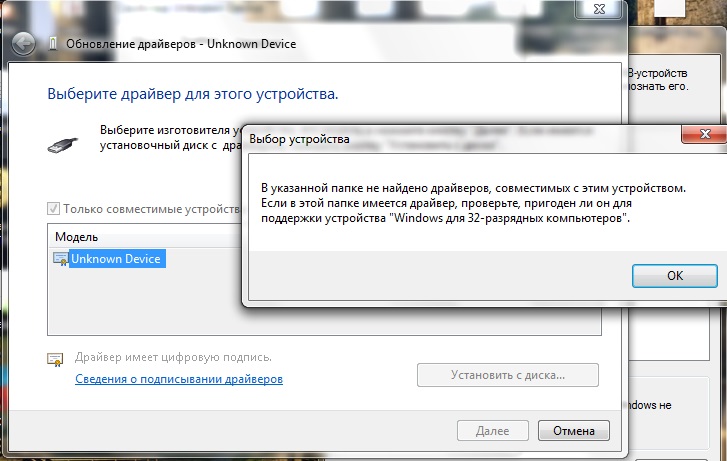Confirm the error dialog with OK
The image size is (727, 461).
pos(674,275)
